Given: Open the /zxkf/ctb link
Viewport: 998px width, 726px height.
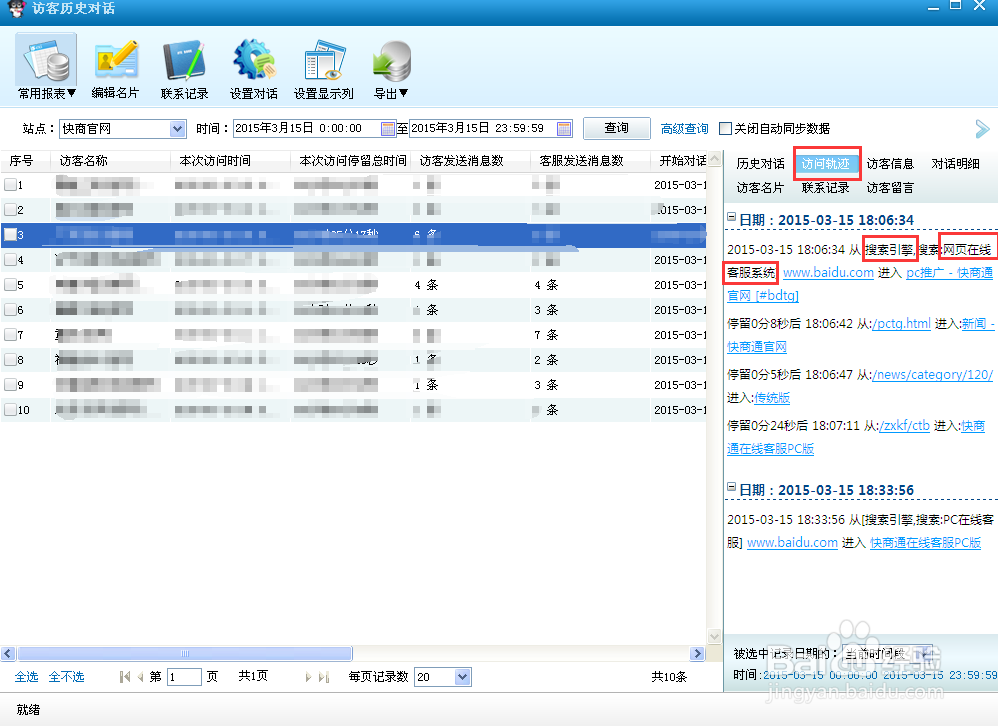Looking at the screenshot, I should 904,426.
